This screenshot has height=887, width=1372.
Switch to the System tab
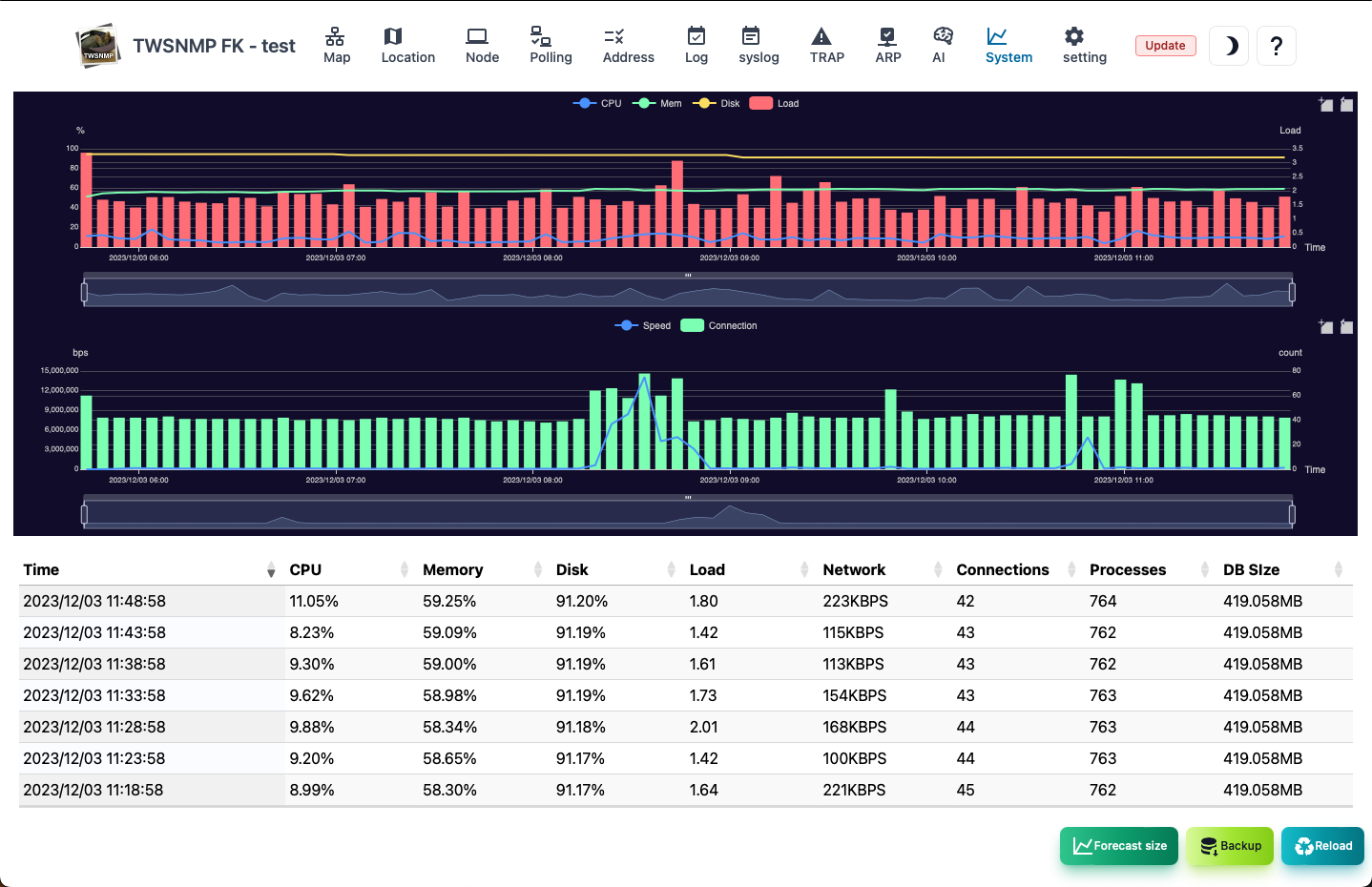tap(1008, 46)
